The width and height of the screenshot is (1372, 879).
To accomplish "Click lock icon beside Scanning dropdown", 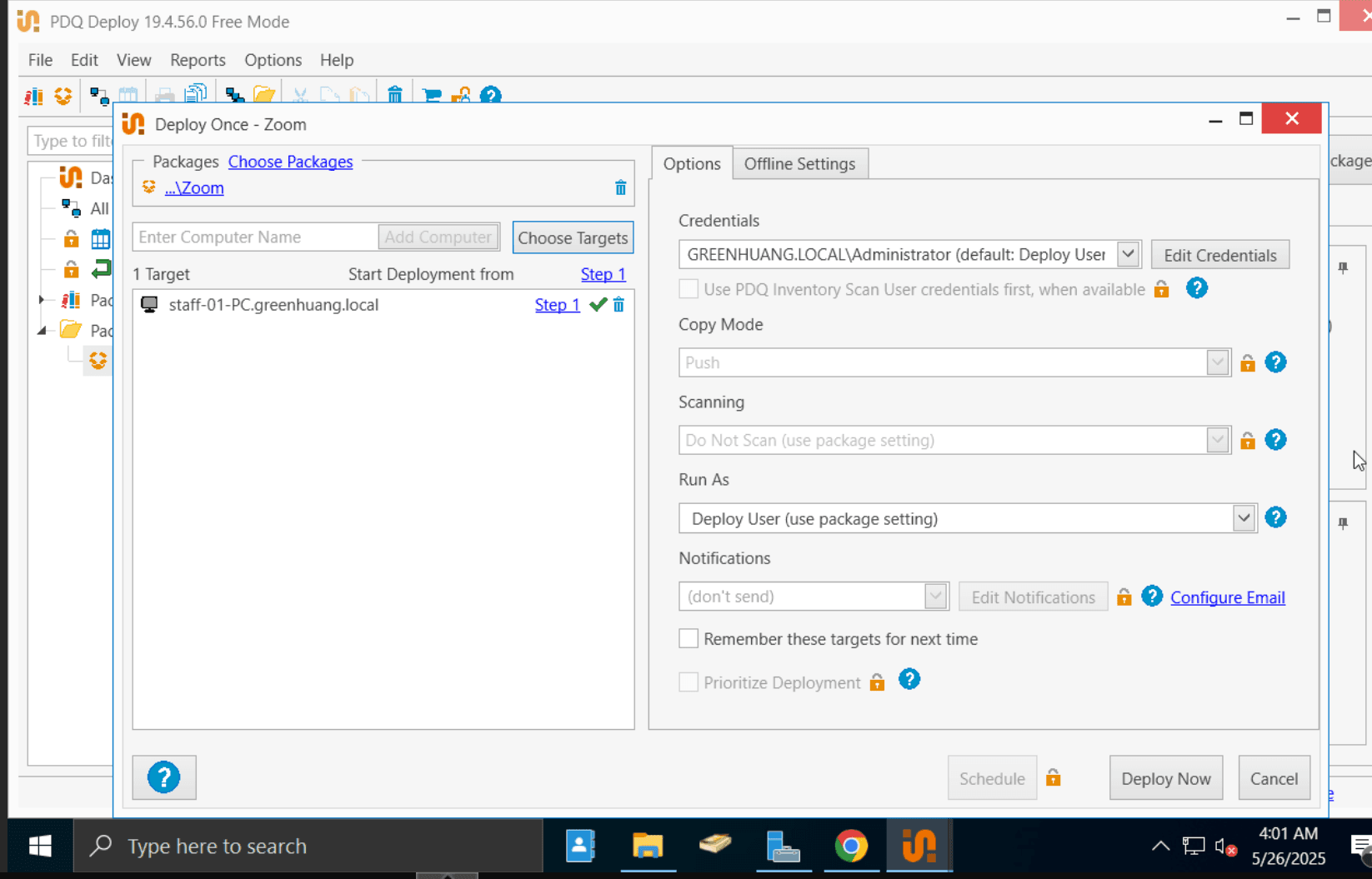I will [x=1248, y=441].
